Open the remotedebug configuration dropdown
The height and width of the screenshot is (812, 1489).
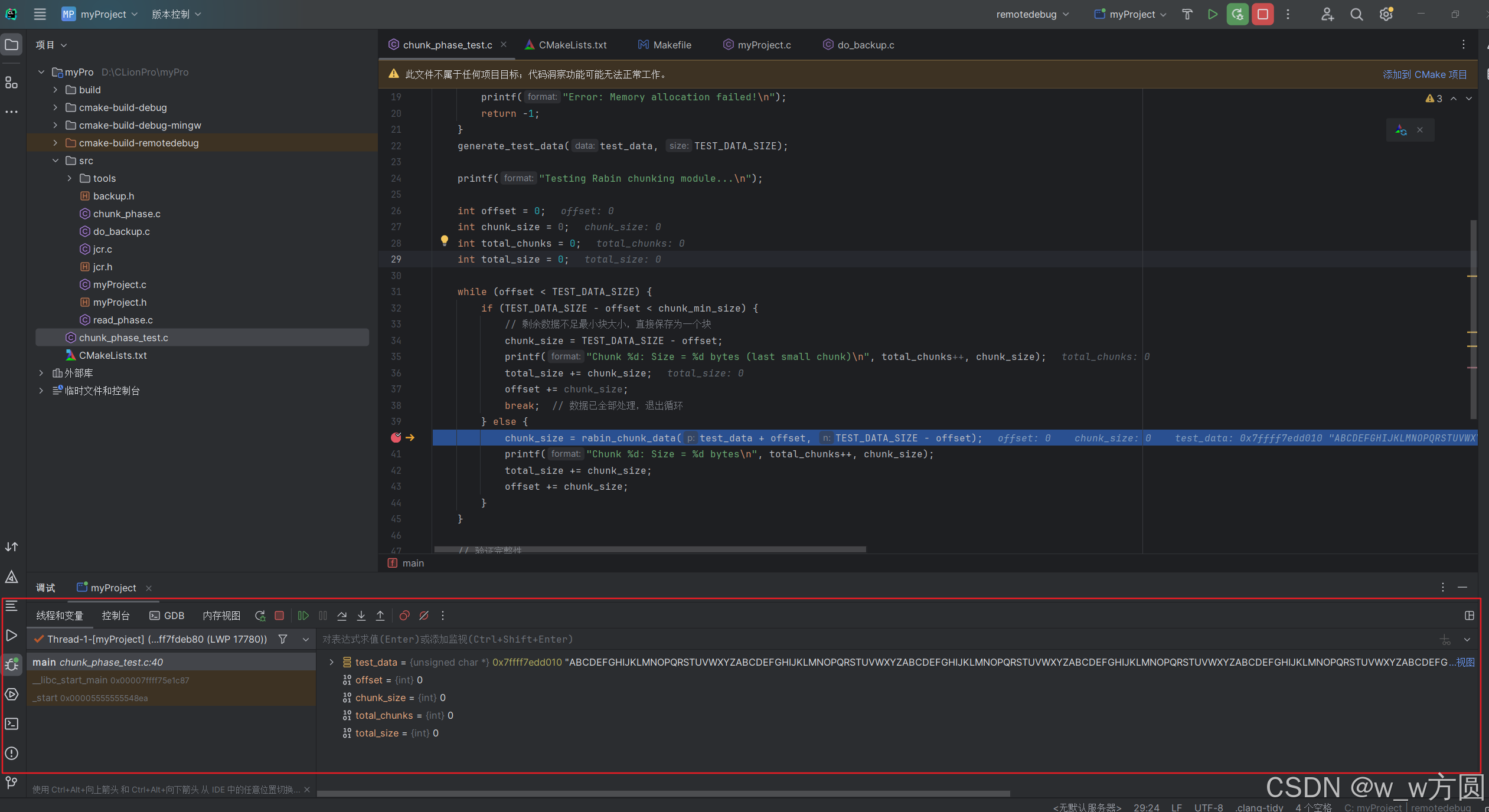(x=1033, y=14)
